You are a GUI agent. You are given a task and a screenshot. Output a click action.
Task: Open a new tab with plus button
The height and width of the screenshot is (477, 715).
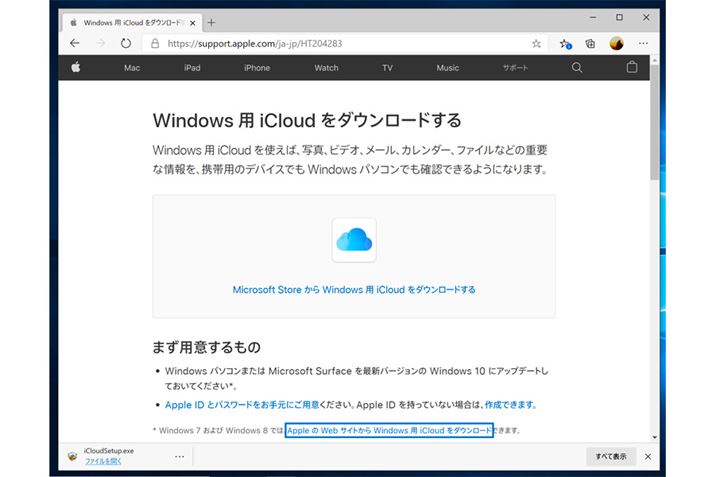[211, 22]
